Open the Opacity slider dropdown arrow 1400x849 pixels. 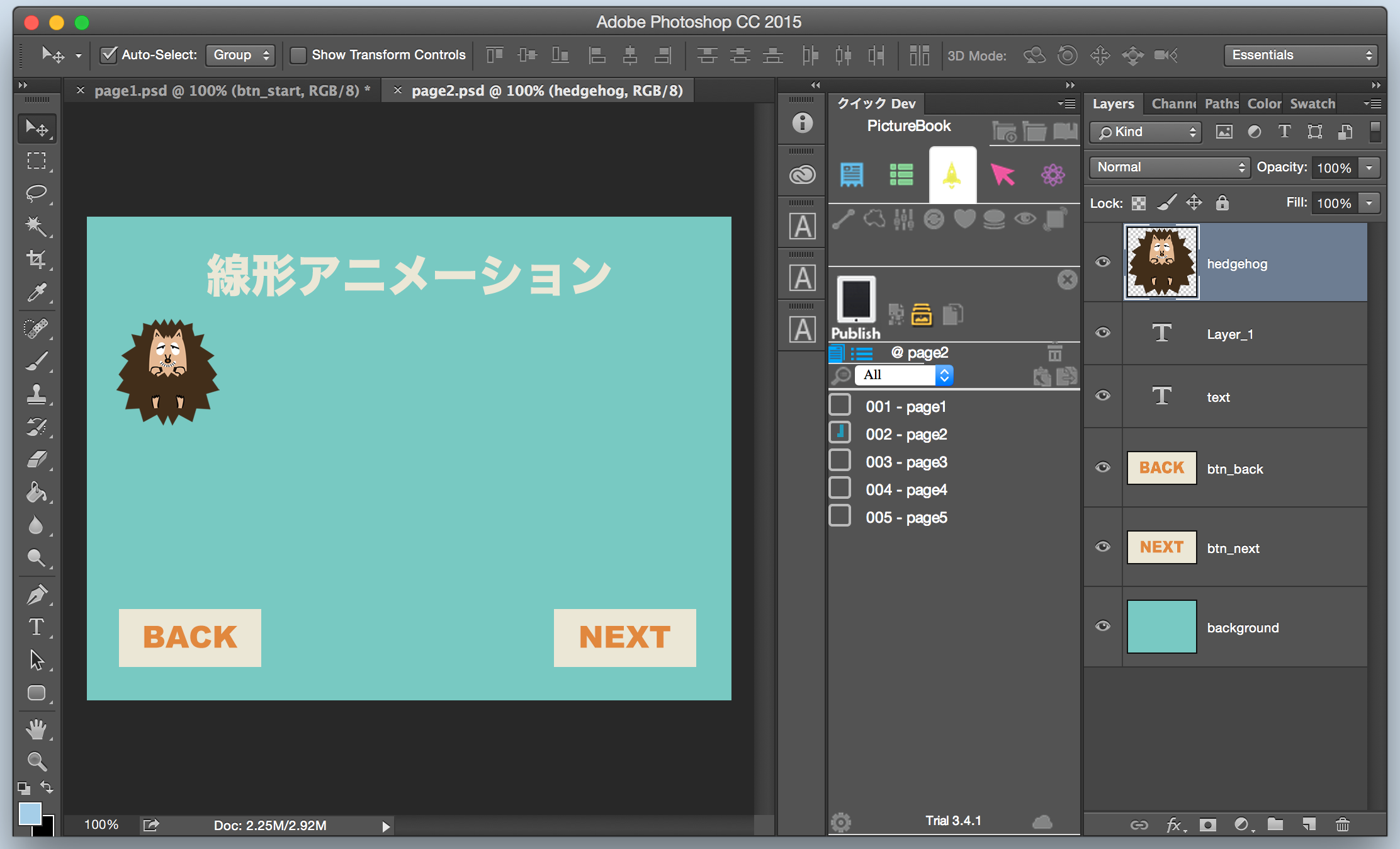pyautogui.click(x=1369, y=168)
